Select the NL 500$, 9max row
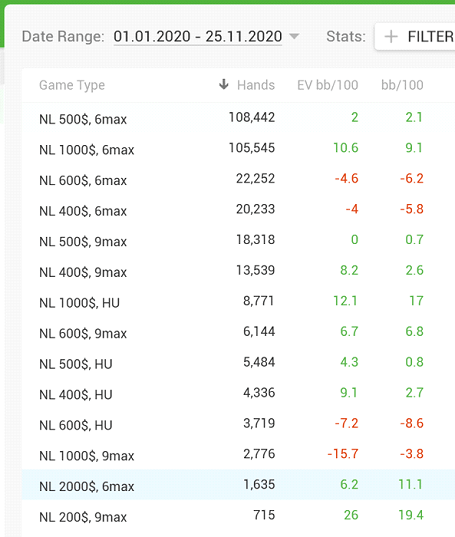The image size is (455, 537). 238,240
